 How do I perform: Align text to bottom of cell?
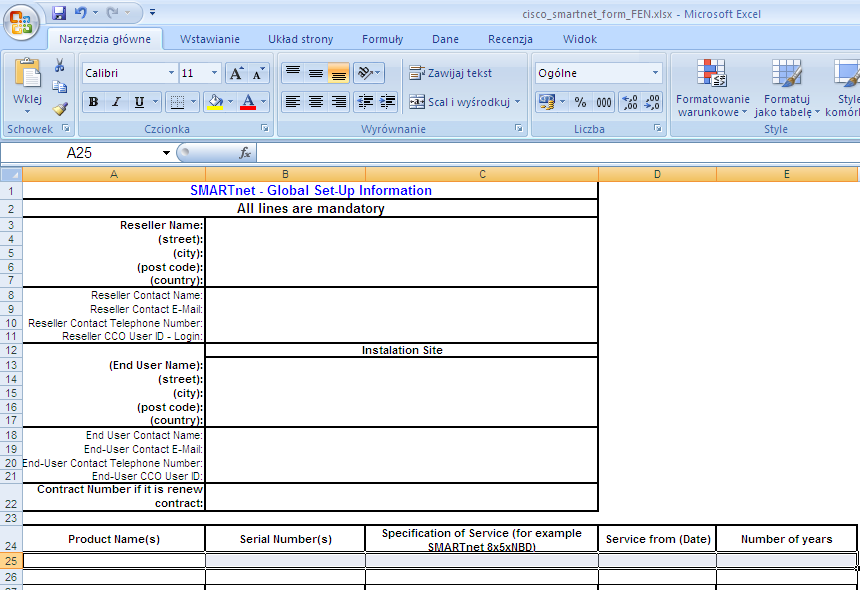pyautogui.click(x=338, y=73)
